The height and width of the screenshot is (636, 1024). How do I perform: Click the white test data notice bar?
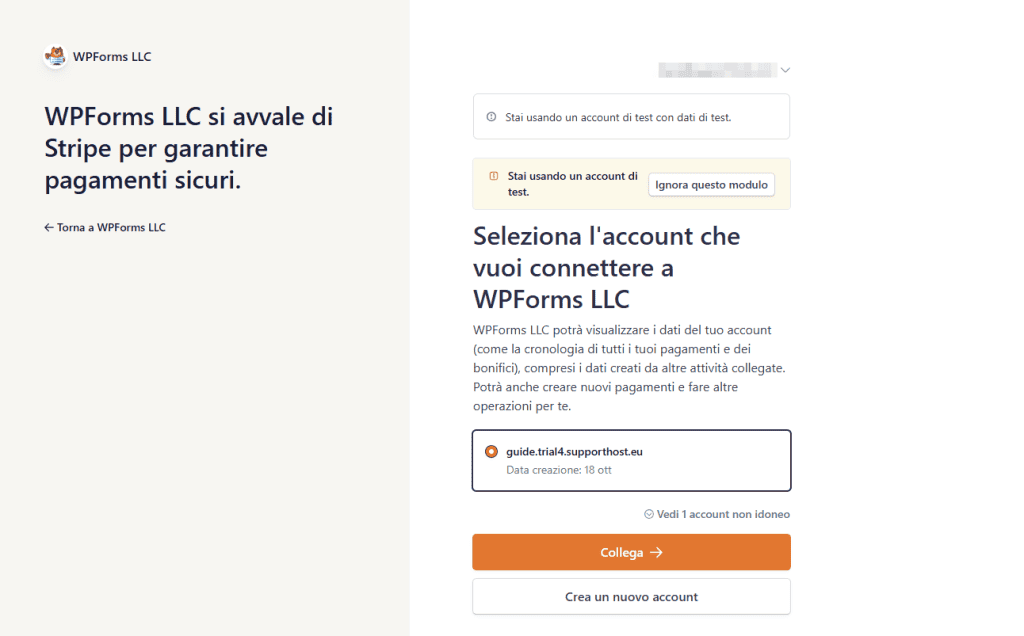[x=631, y=117]
